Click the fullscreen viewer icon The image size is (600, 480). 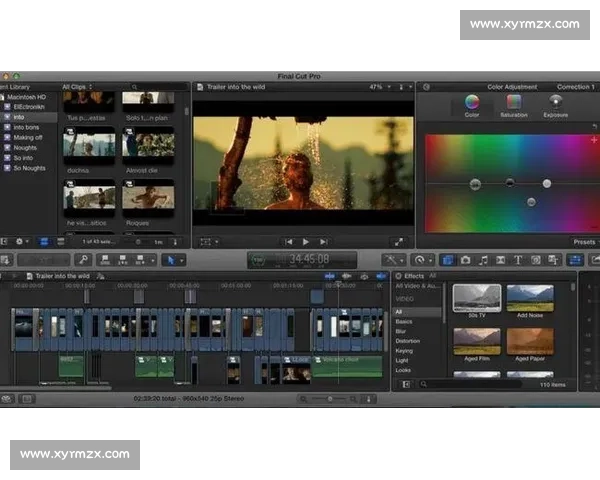coord(398,241)
